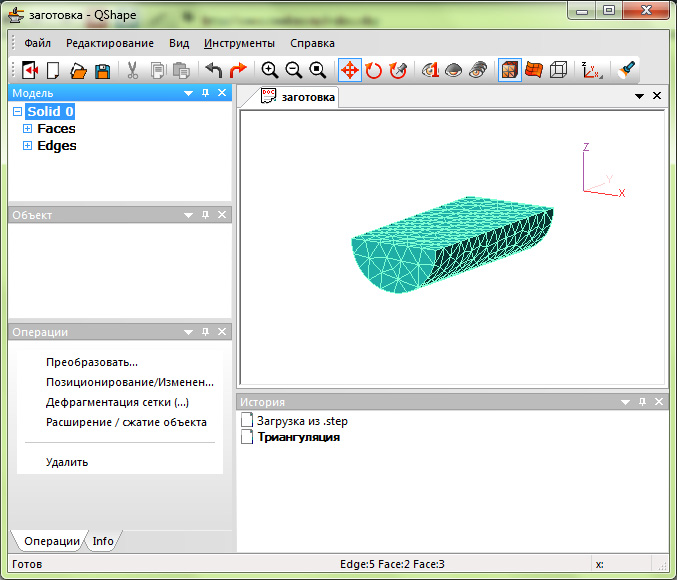Screen dimensions: 677x580
Task: Select the заготовка document tab
Action: [x=298, y=97]
